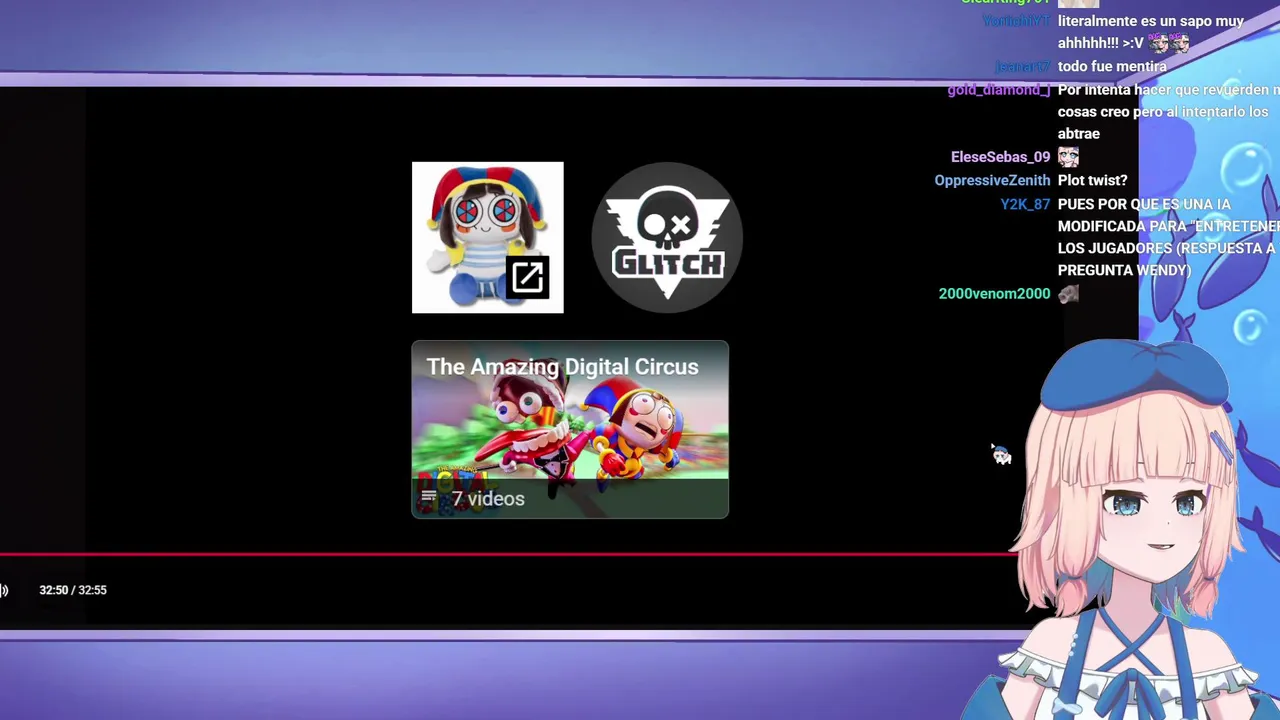Click the 'Plot twist?' chat message
This screenshot has width=1280, height=720.
[x=1092, y=181]
